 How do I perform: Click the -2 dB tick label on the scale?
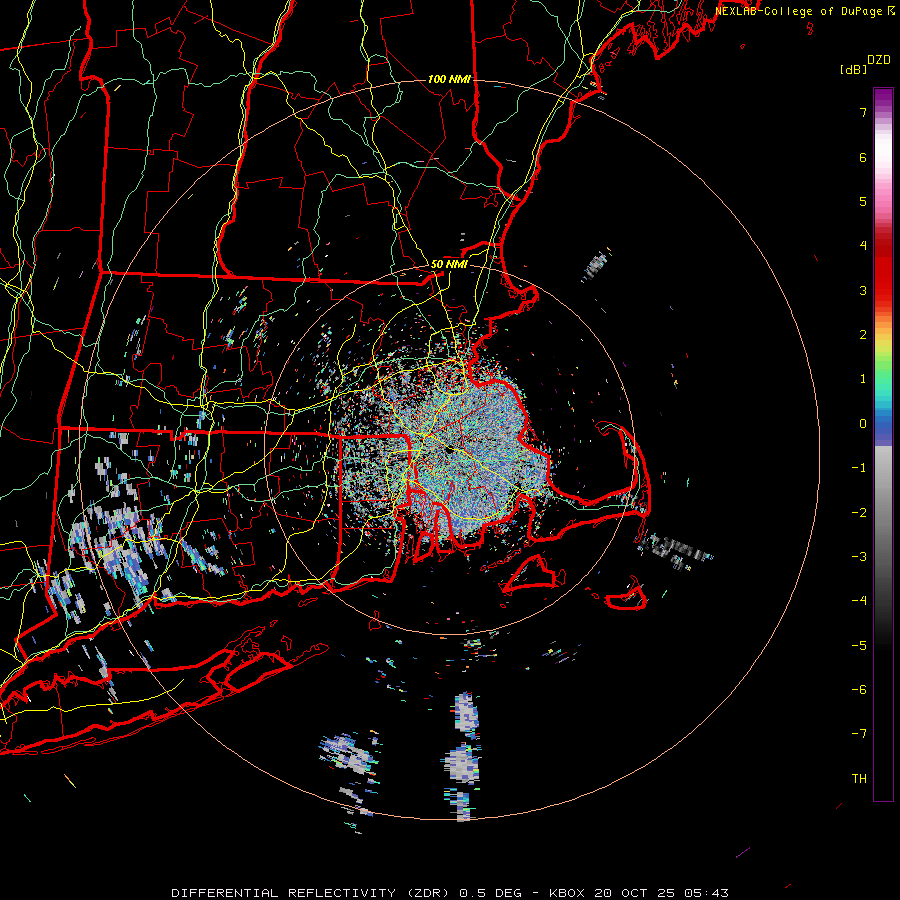(859, 513)
